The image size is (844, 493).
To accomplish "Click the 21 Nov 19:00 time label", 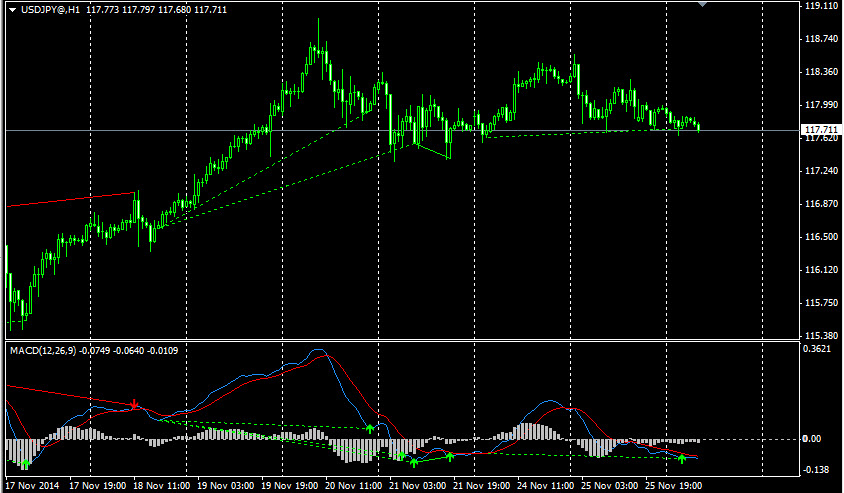I will 482,485.
